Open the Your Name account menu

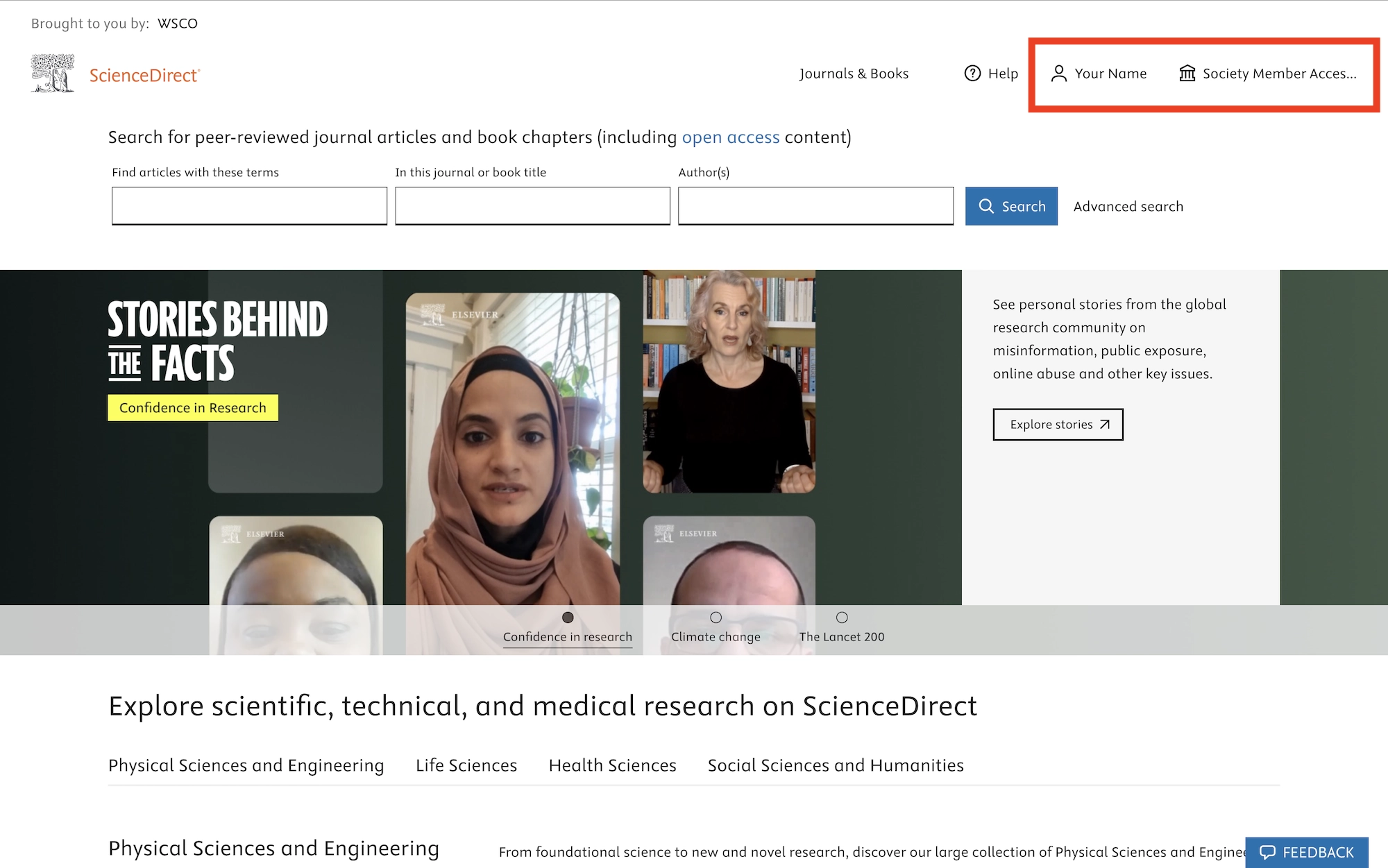click(1110, 74)
